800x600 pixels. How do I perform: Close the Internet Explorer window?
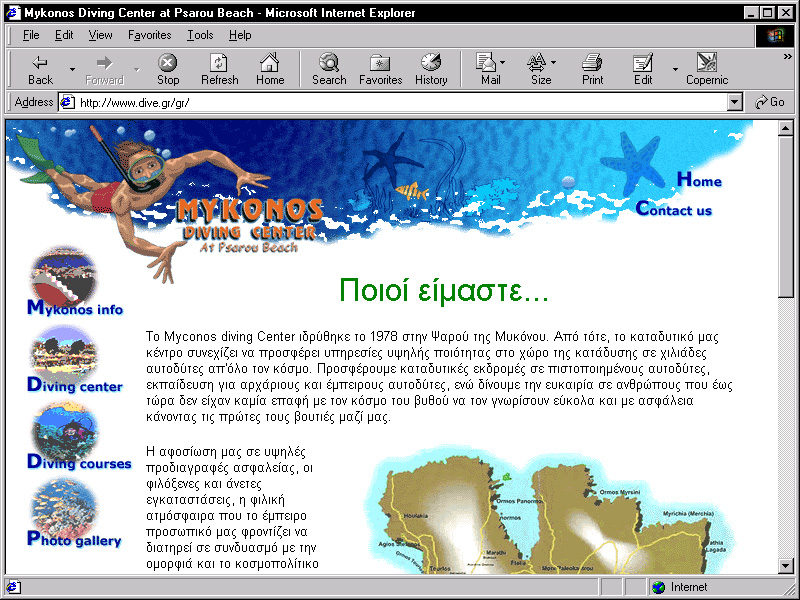click(x=785, y=12)
